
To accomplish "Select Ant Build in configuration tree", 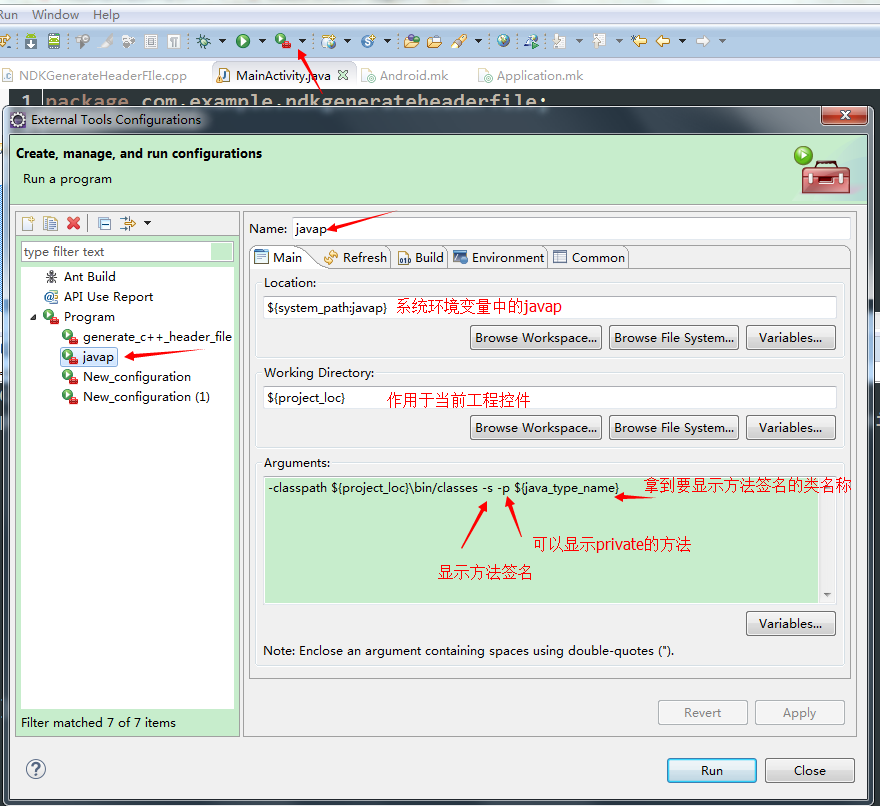I will point(81,276).
